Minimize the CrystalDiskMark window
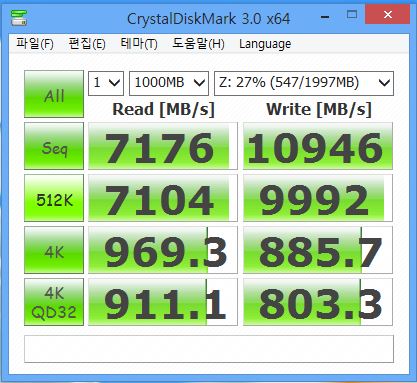Screen dimensions: 417x383 [325, 16]
